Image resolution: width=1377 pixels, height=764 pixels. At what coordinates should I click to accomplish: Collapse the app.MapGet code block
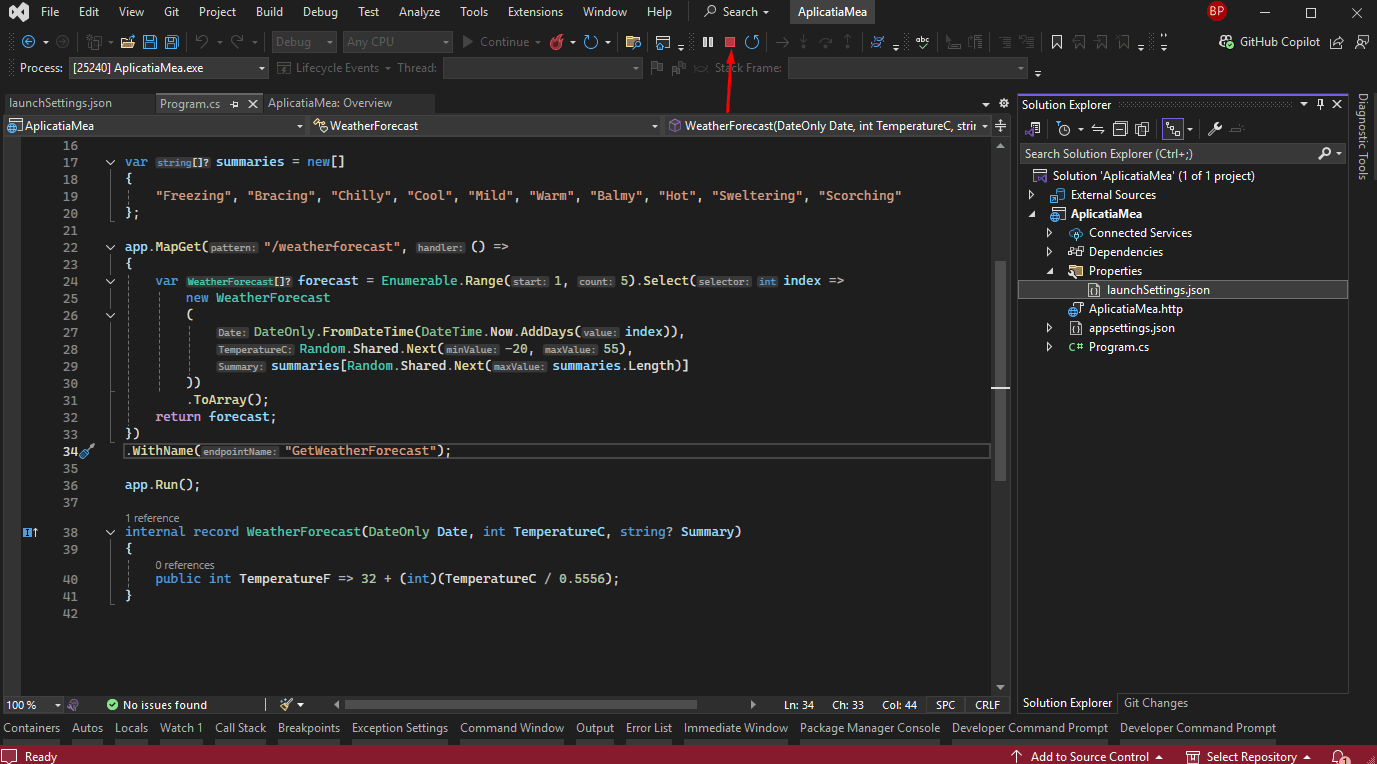110,247
